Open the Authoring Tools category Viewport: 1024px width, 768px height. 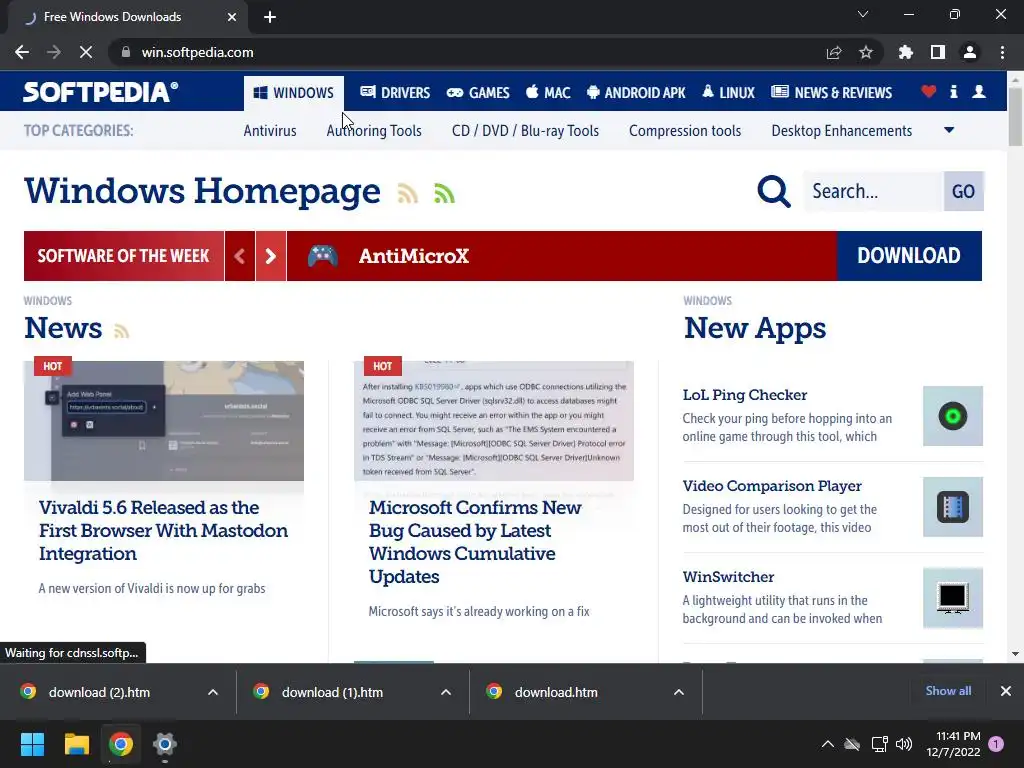(374, 131)
